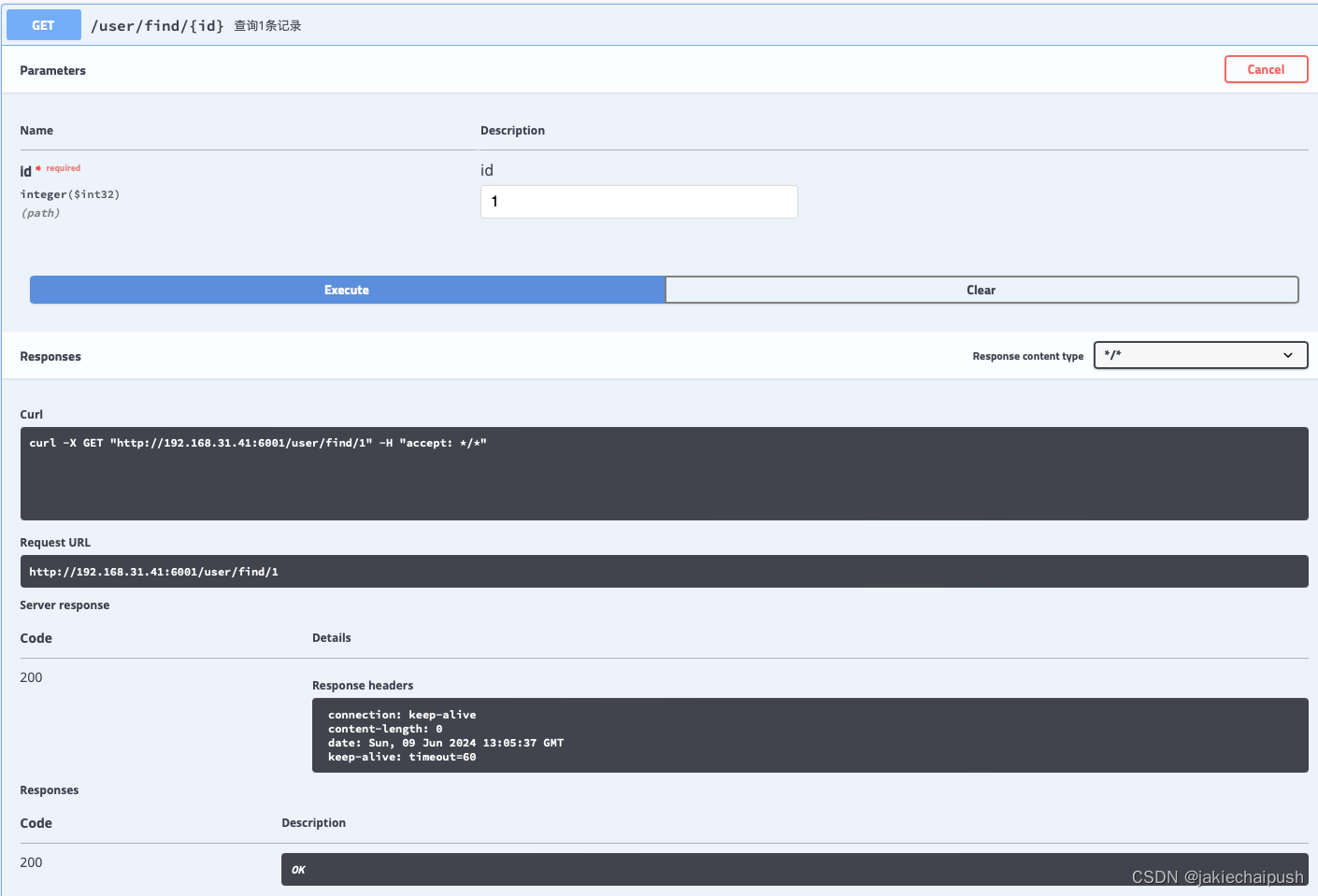1318x896 pixels.
Task: Click the integer($int32) type label
Action: pyautogui.click(x=70, y=194)
